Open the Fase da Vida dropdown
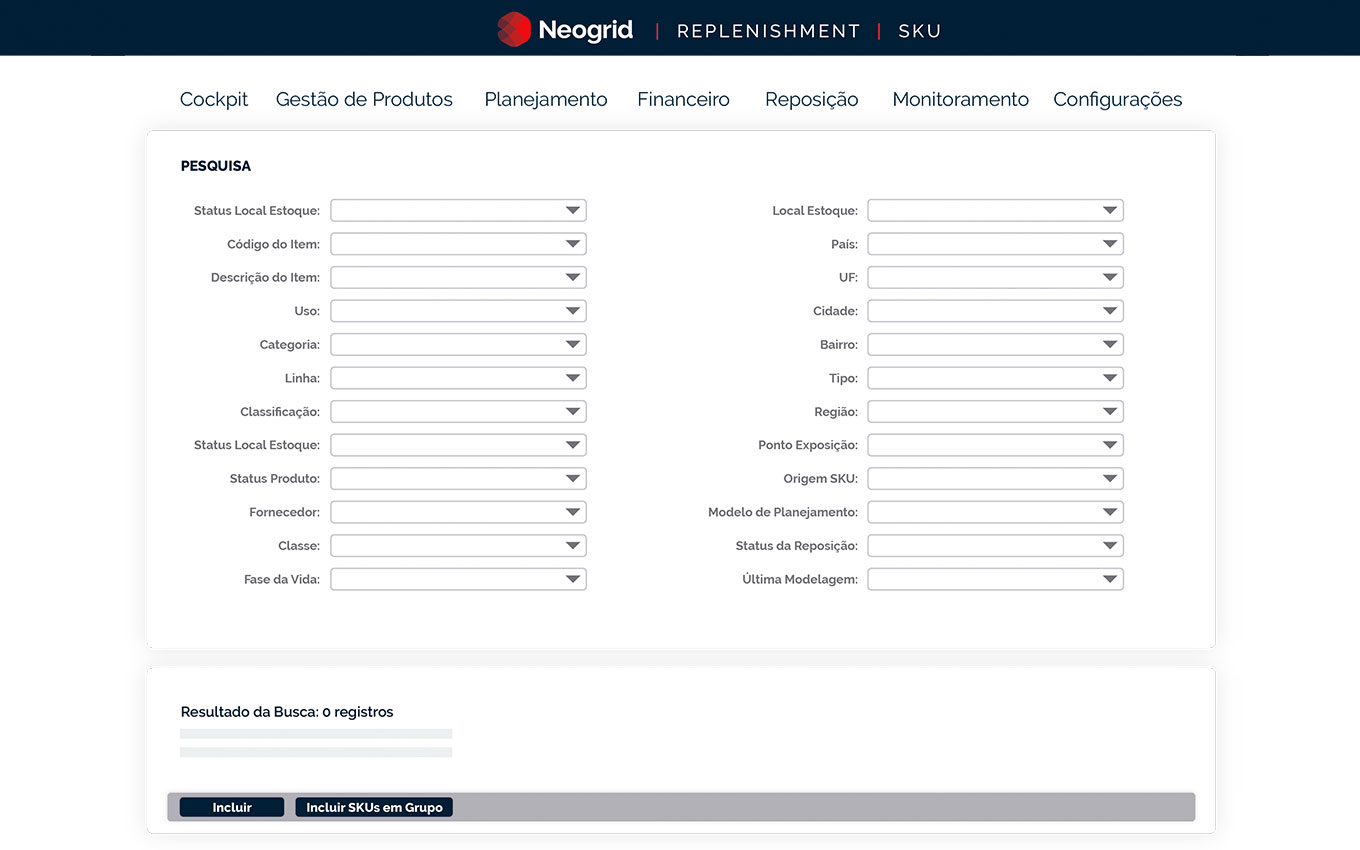This screenshot has width=1360, height=850. point(572,579)
